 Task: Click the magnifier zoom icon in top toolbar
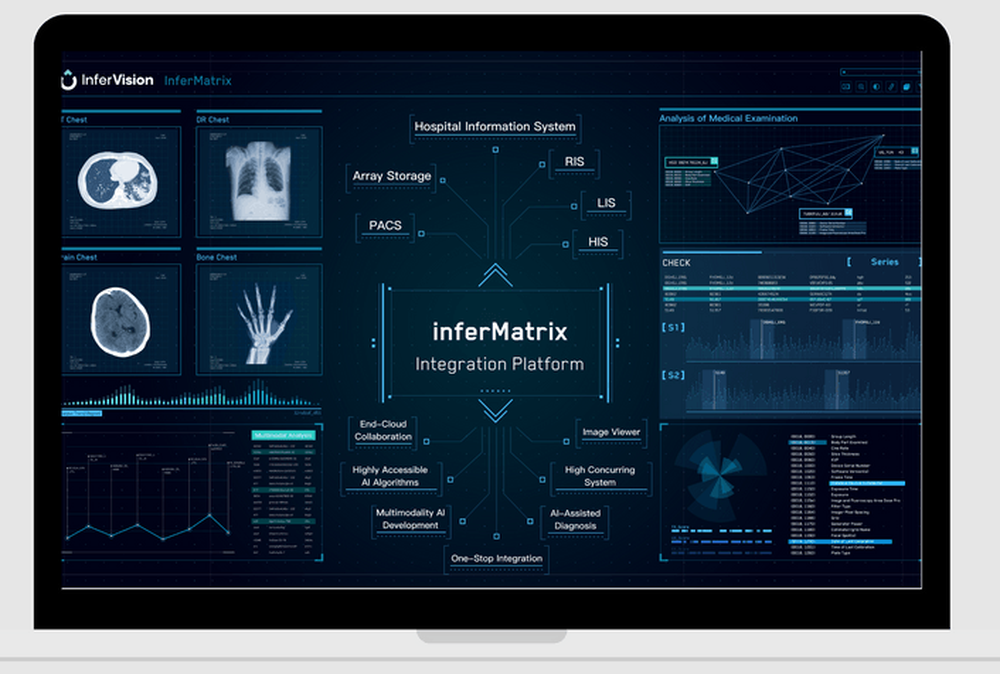tap(861, 87)
